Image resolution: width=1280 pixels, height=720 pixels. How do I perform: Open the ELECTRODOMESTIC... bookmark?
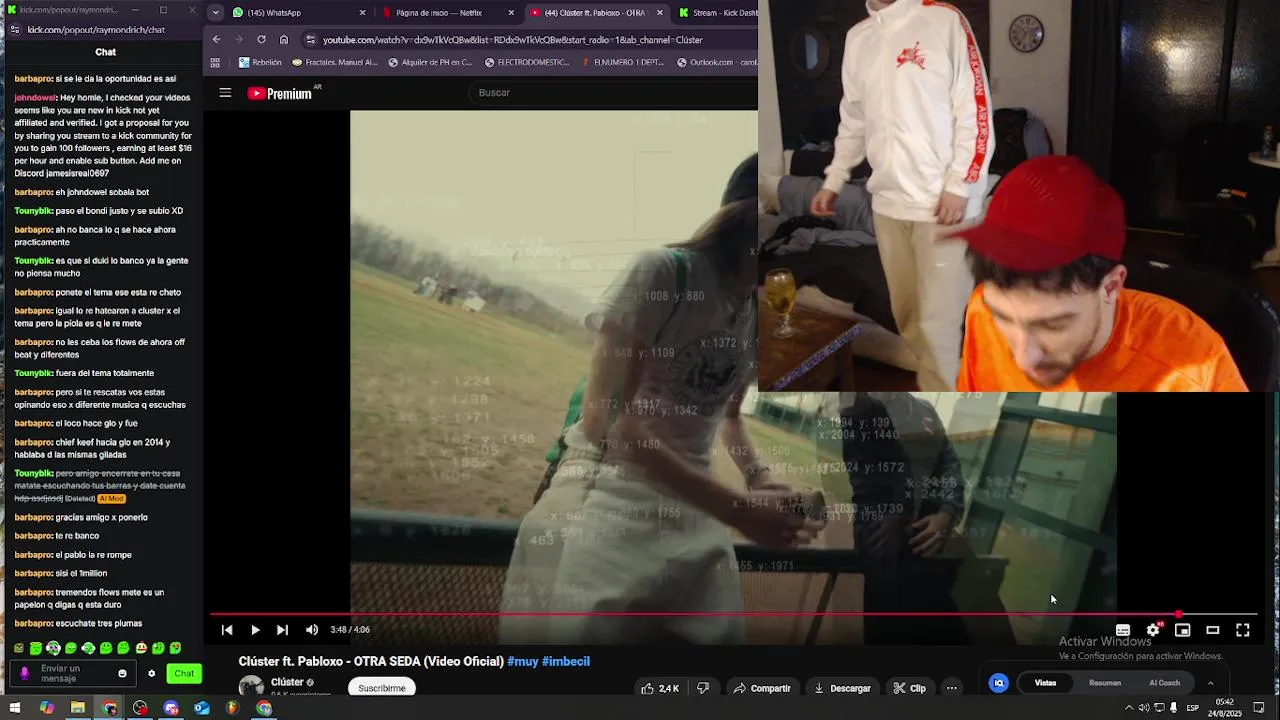coord(526,62)
